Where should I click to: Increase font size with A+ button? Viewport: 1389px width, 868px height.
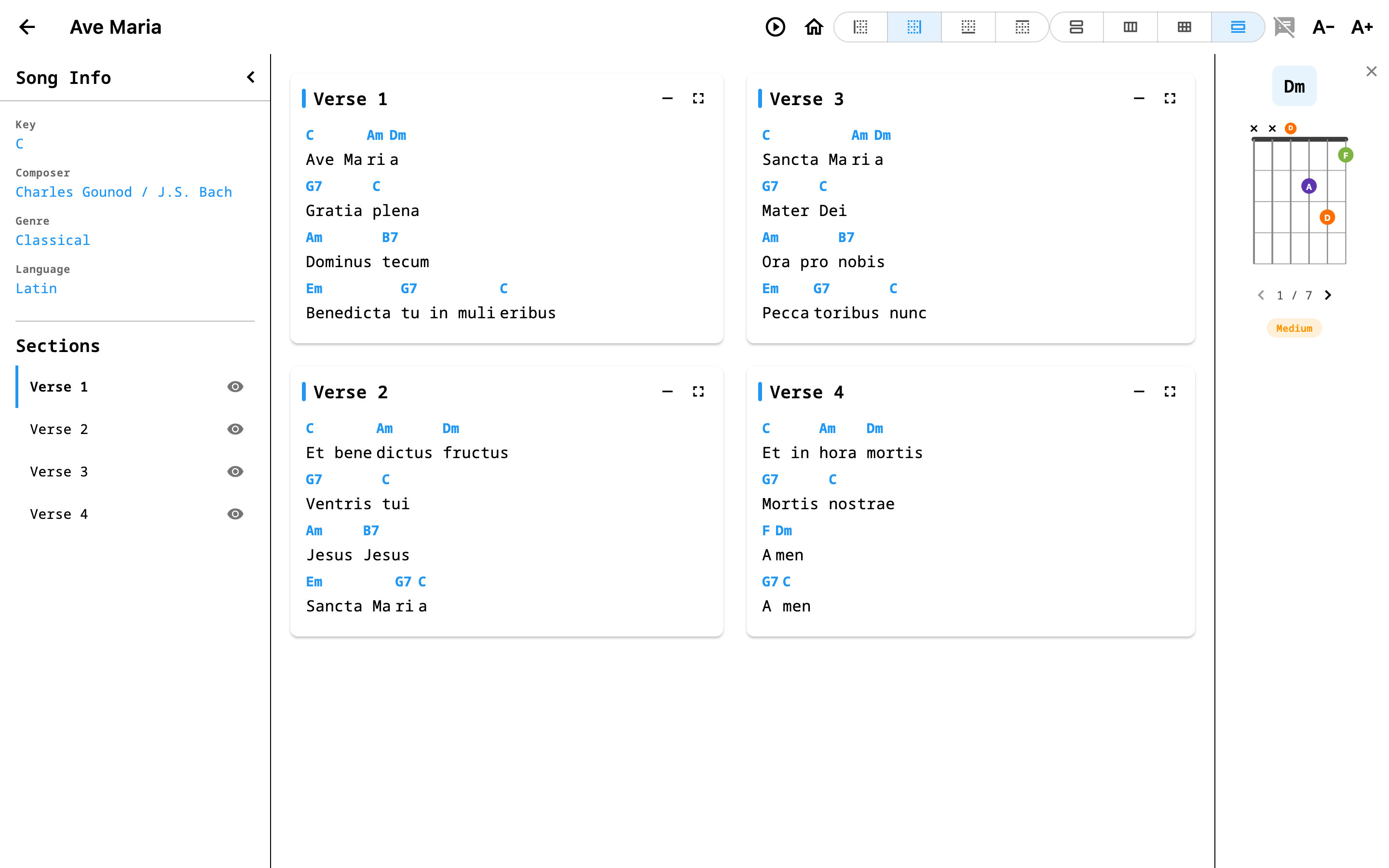pos(1362,27)
